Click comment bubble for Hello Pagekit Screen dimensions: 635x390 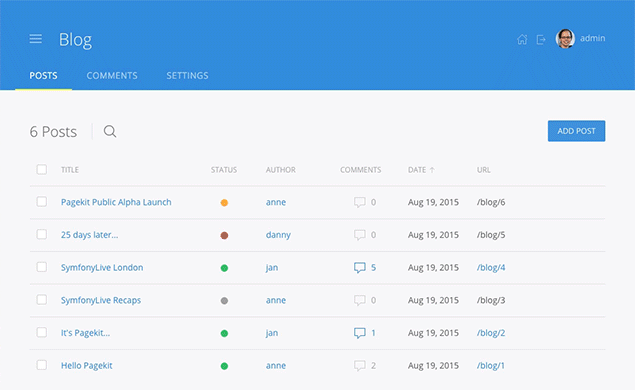point(360,366)
